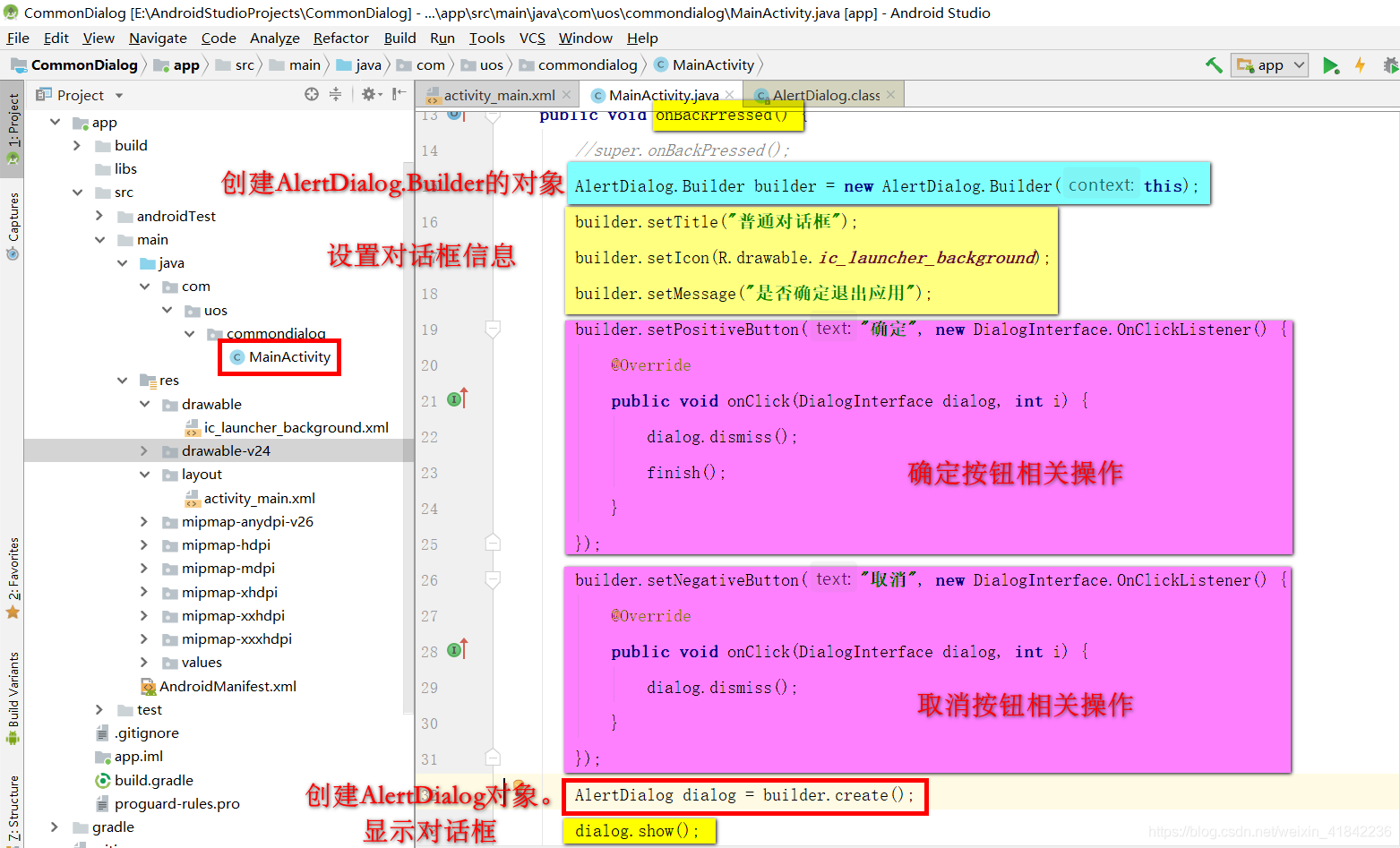Viewport: 1400px width, 848px height.
Task: Run the app with green play button
Action: (x=1331, y=65)
